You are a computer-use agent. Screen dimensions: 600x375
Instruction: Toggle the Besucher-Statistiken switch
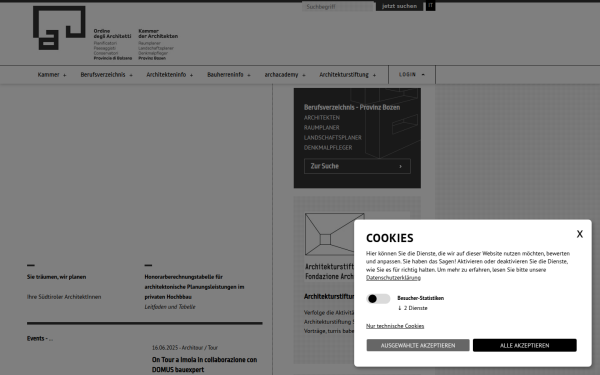click(378, 298)
